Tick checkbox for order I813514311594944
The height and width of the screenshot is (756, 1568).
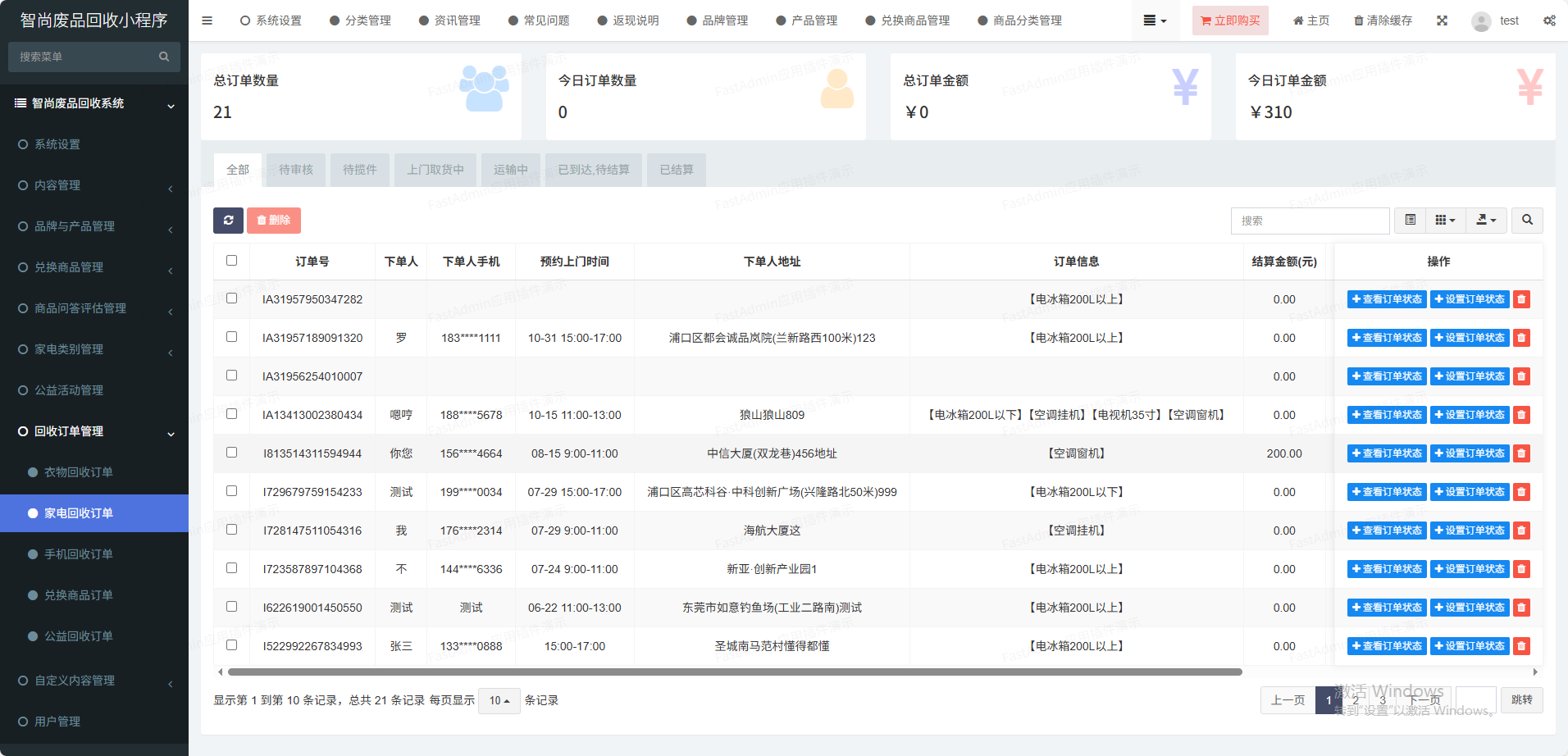[231, 453]
